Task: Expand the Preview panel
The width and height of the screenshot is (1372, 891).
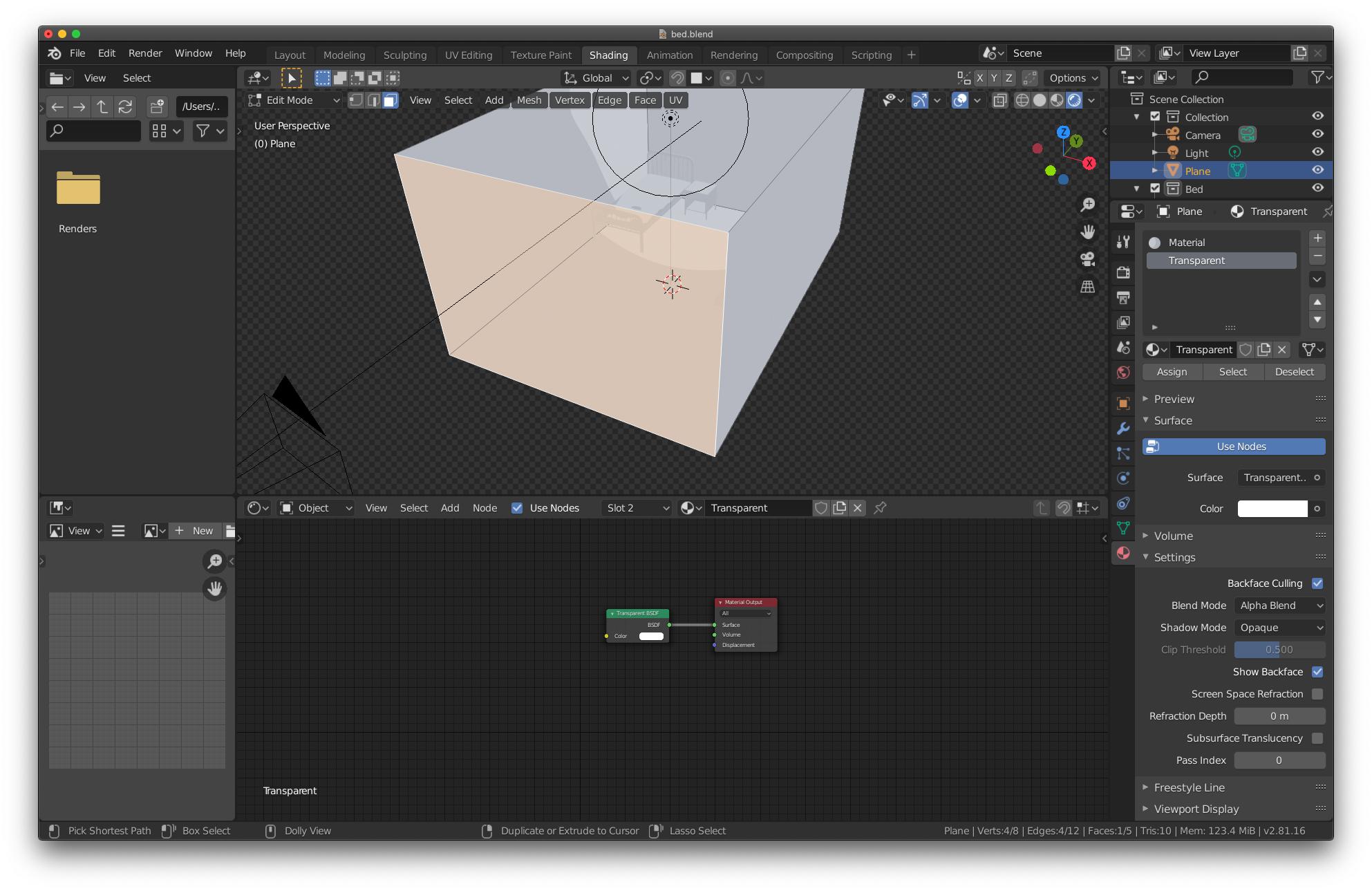Action: click(1174, 399)
